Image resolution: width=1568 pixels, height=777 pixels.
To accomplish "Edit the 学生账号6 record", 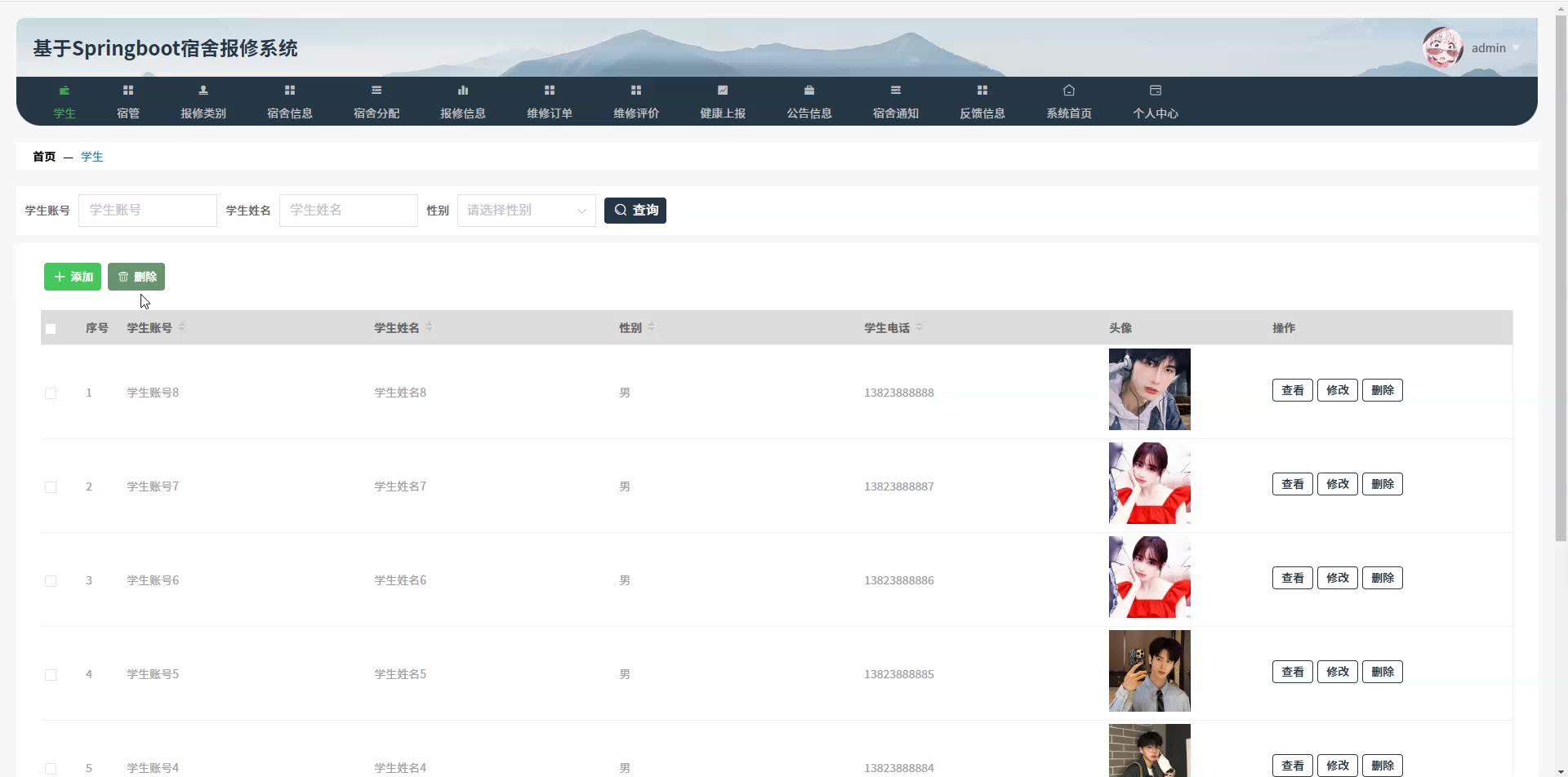I will tap(1338, 578).
